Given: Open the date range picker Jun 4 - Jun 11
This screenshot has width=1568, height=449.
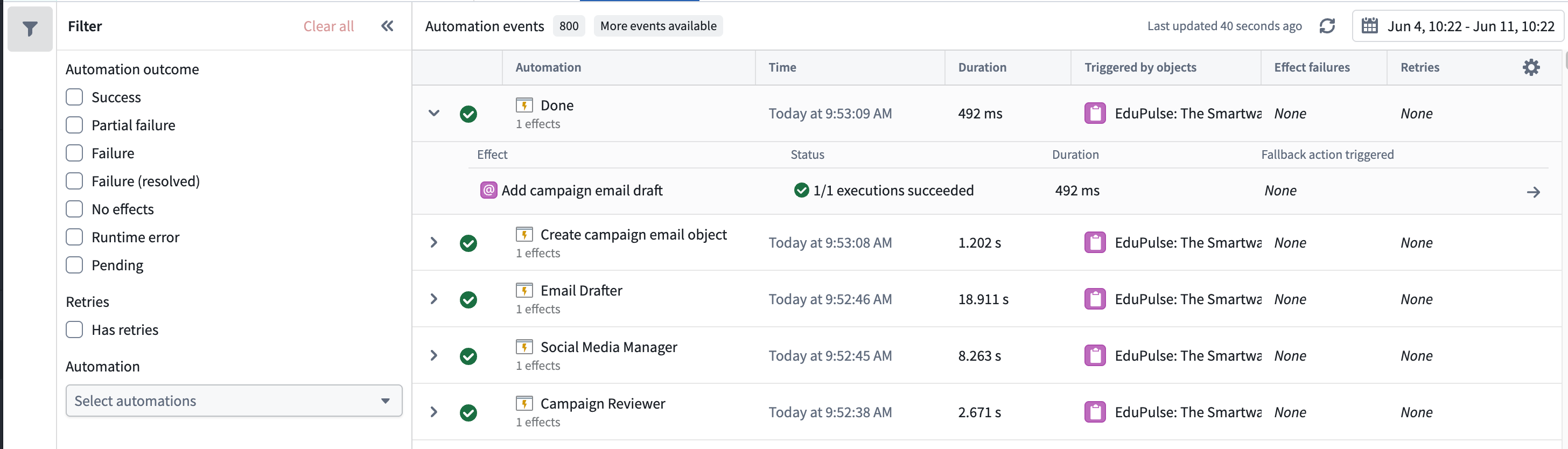Looking at the screenshot, I should 1457,26.
